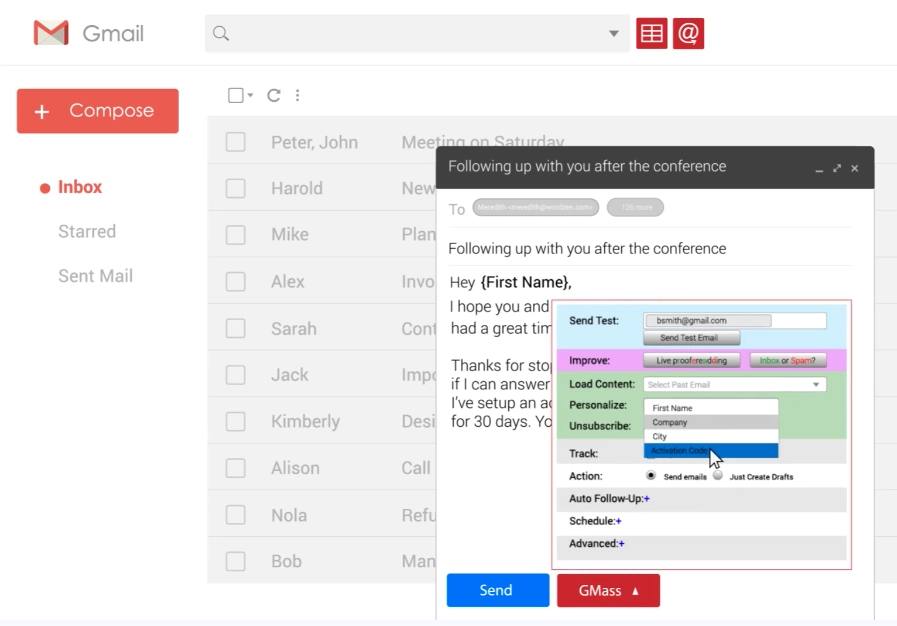This screenshot has height=626, width=897.
Task: Click the compose subject line field
Action: pyautogui.click(x=650, y=249)
